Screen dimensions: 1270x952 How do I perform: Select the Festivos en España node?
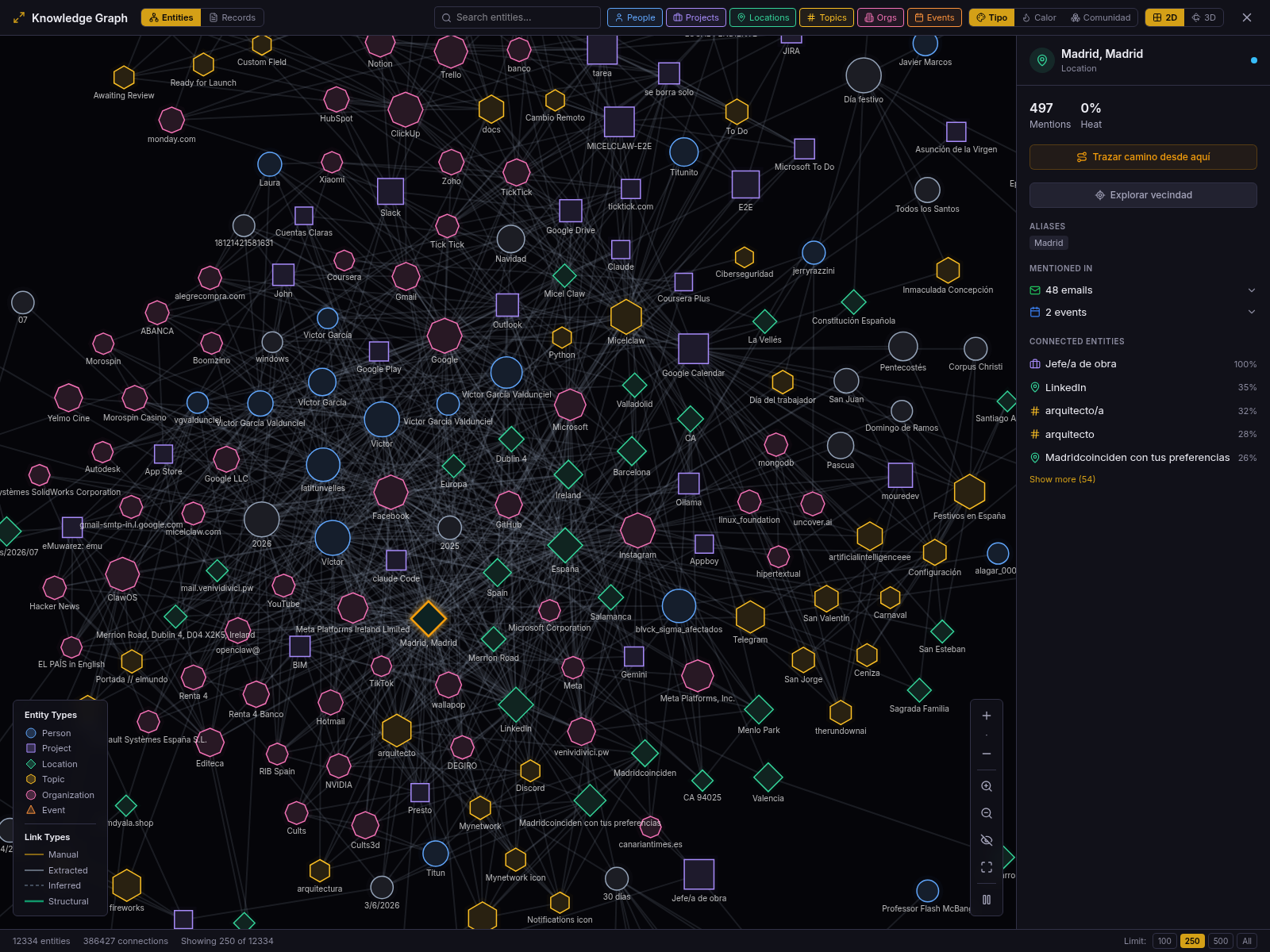point(969,492)
